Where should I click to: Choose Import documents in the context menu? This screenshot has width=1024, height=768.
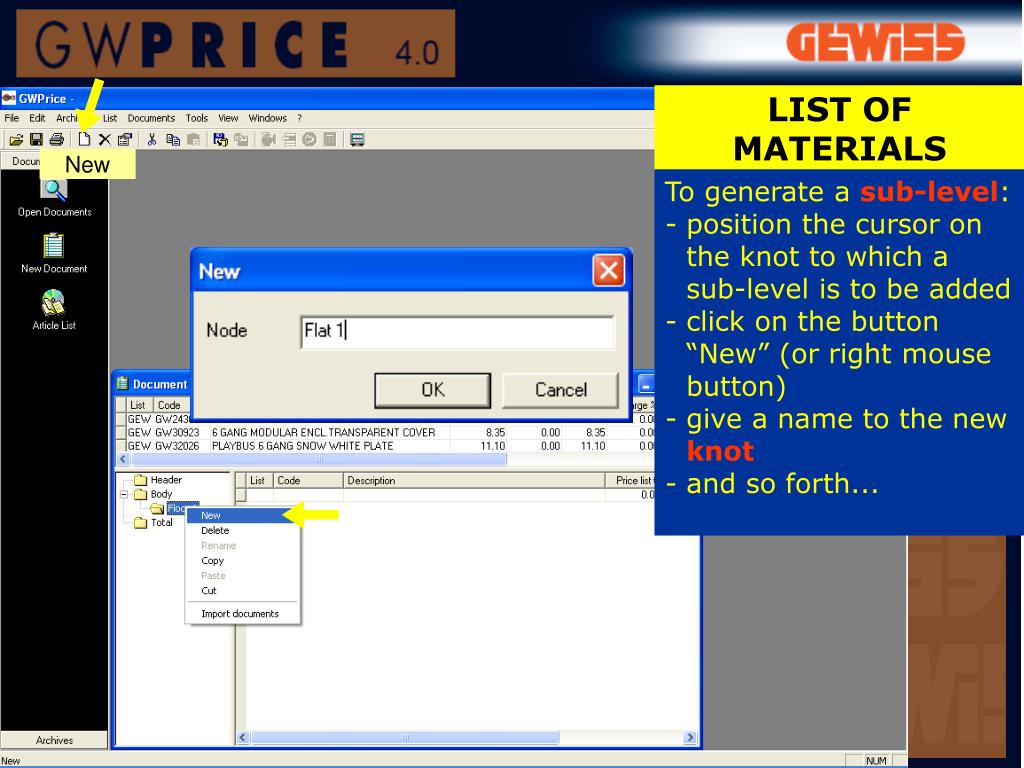(242, 614)
